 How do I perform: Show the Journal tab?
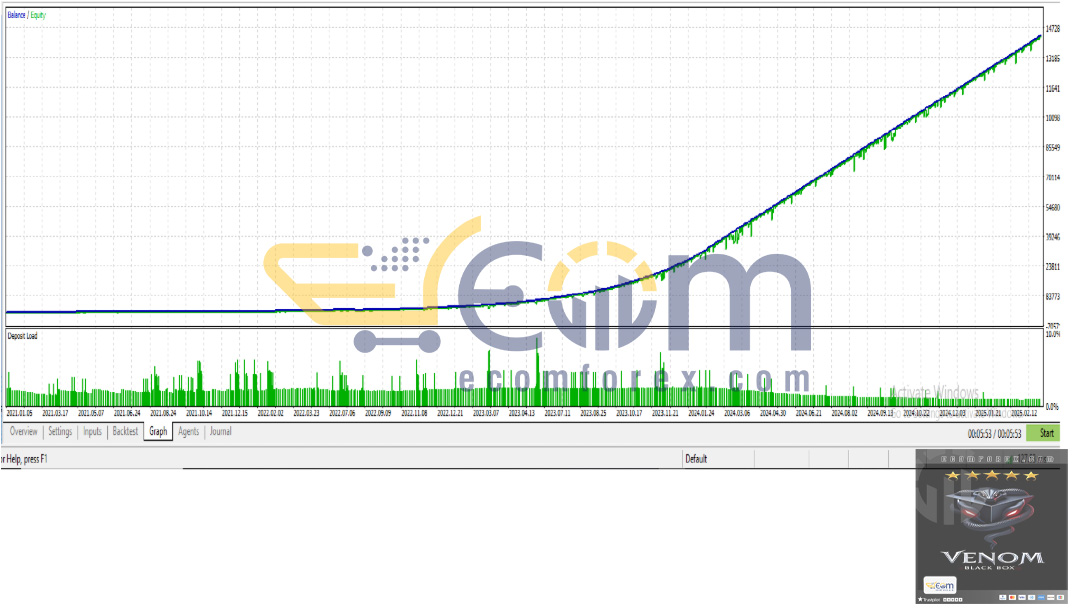(221, 432)
